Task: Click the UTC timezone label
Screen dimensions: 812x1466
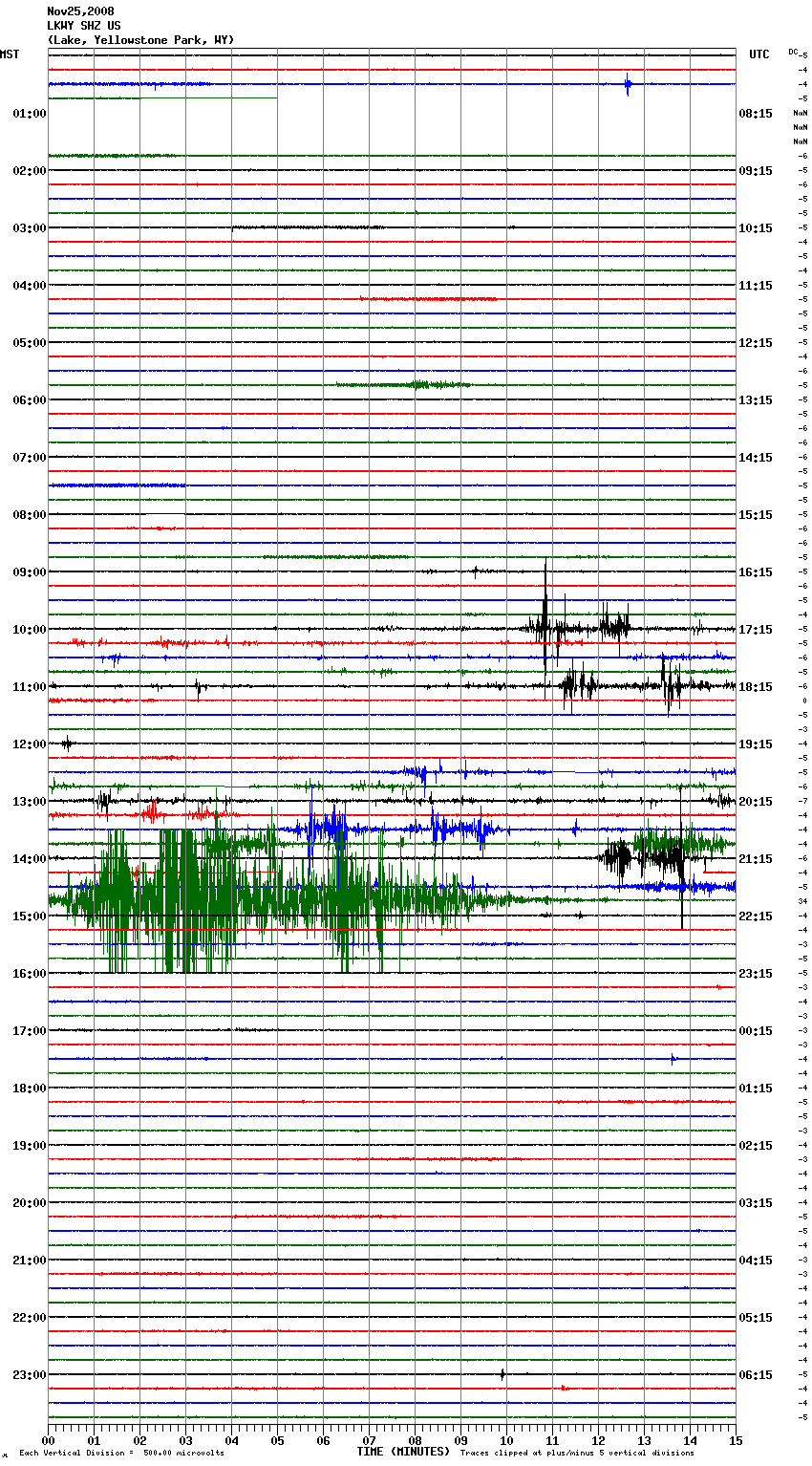Action: point(759,54)
